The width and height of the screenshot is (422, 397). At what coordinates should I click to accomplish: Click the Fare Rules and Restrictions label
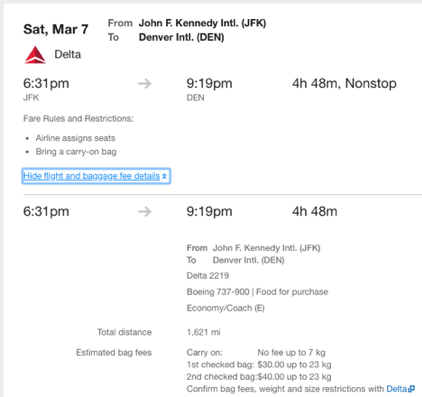[78, 119]
